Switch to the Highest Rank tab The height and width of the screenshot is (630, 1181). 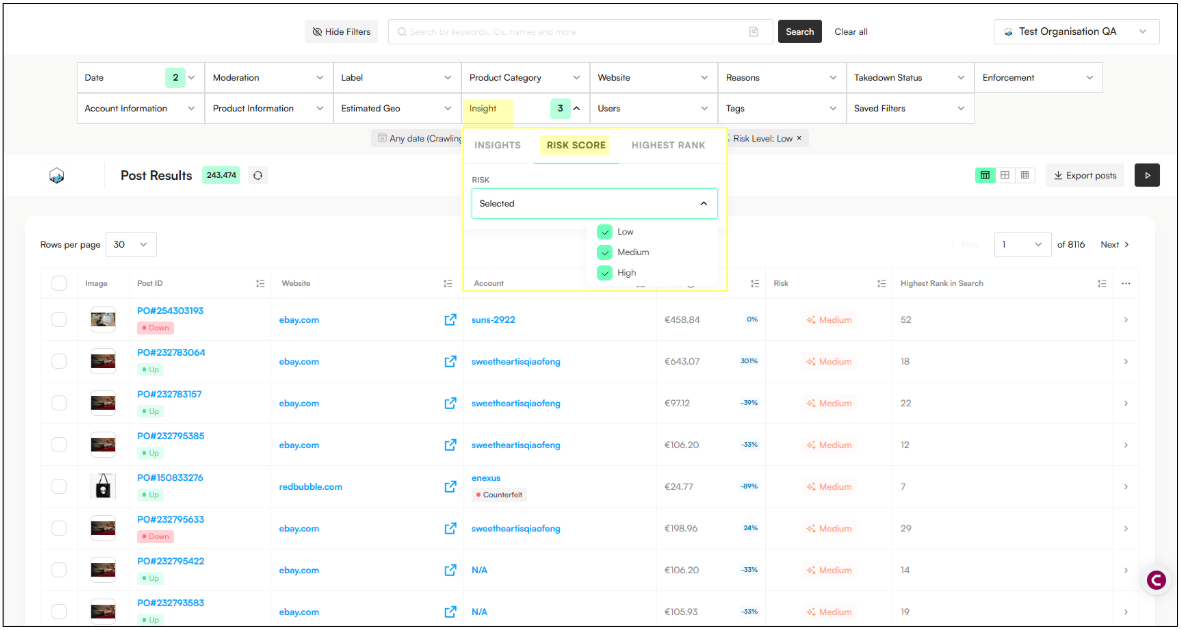(668, 145)
